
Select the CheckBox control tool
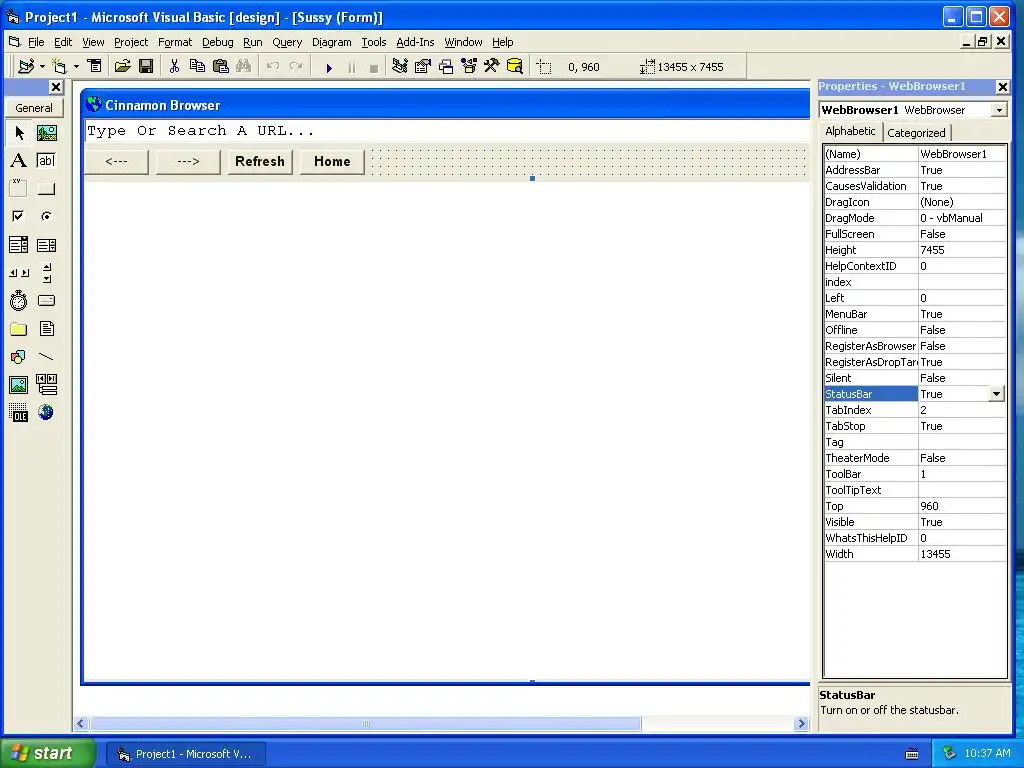click(x=19, y=216)
